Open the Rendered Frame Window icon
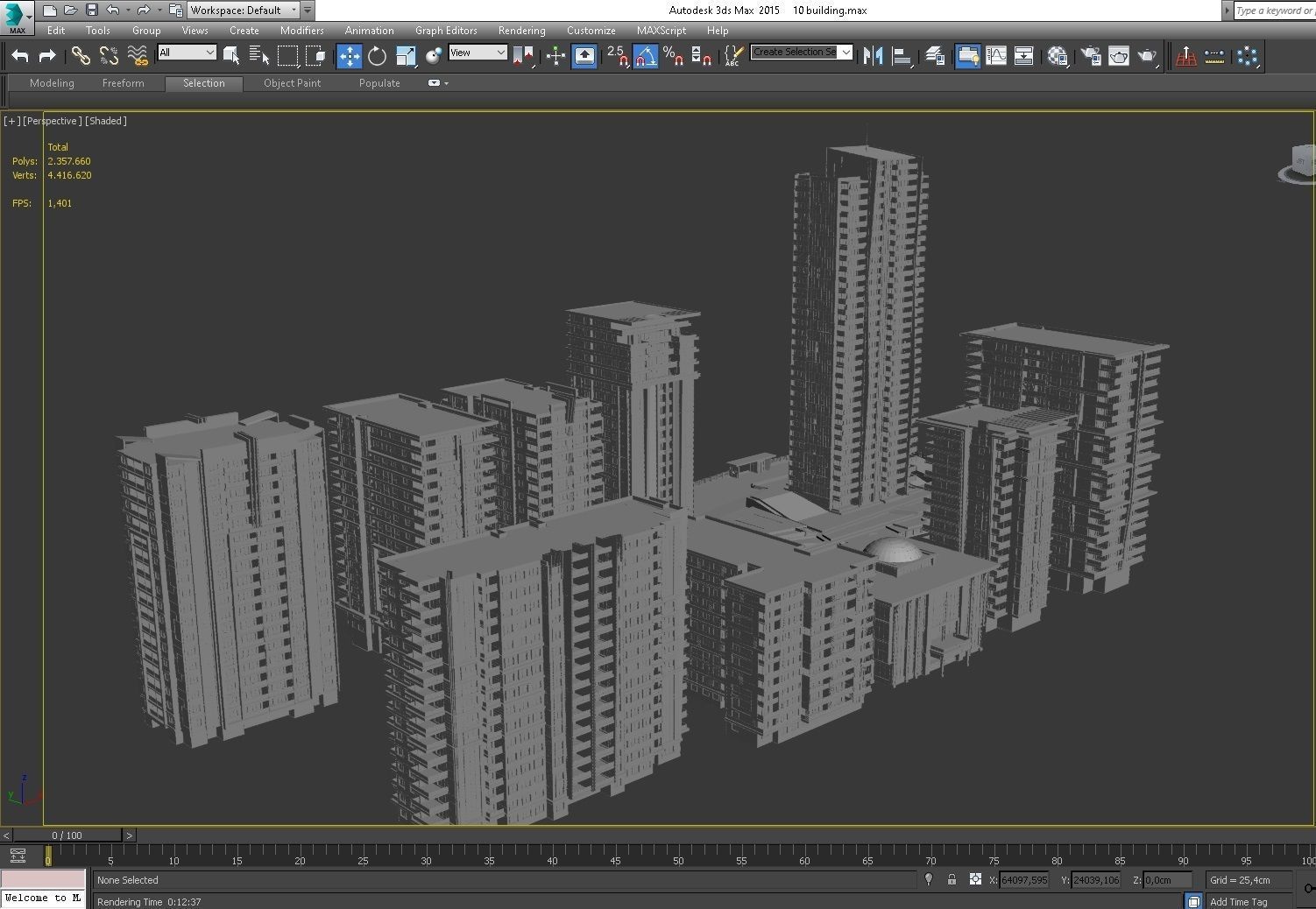 (1119, 56)
